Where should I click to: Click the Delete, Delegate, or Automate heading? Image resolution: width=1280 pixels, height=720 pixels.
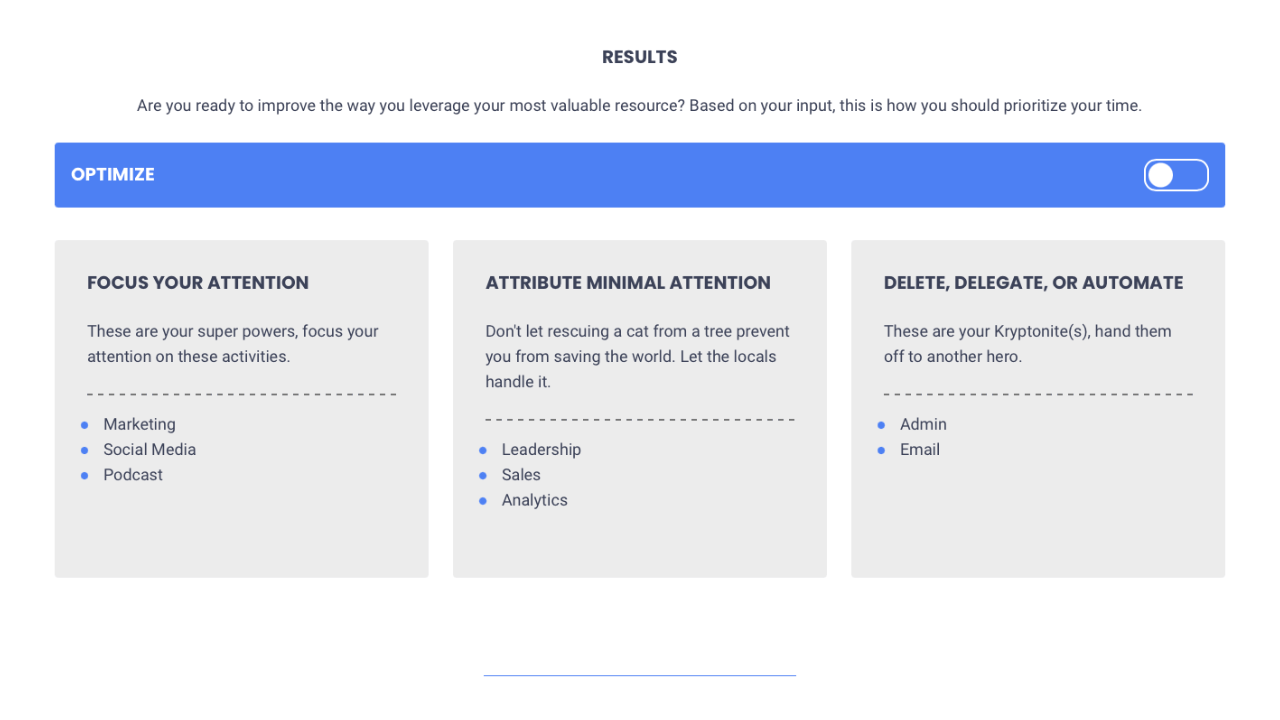tap(1033, 283)
